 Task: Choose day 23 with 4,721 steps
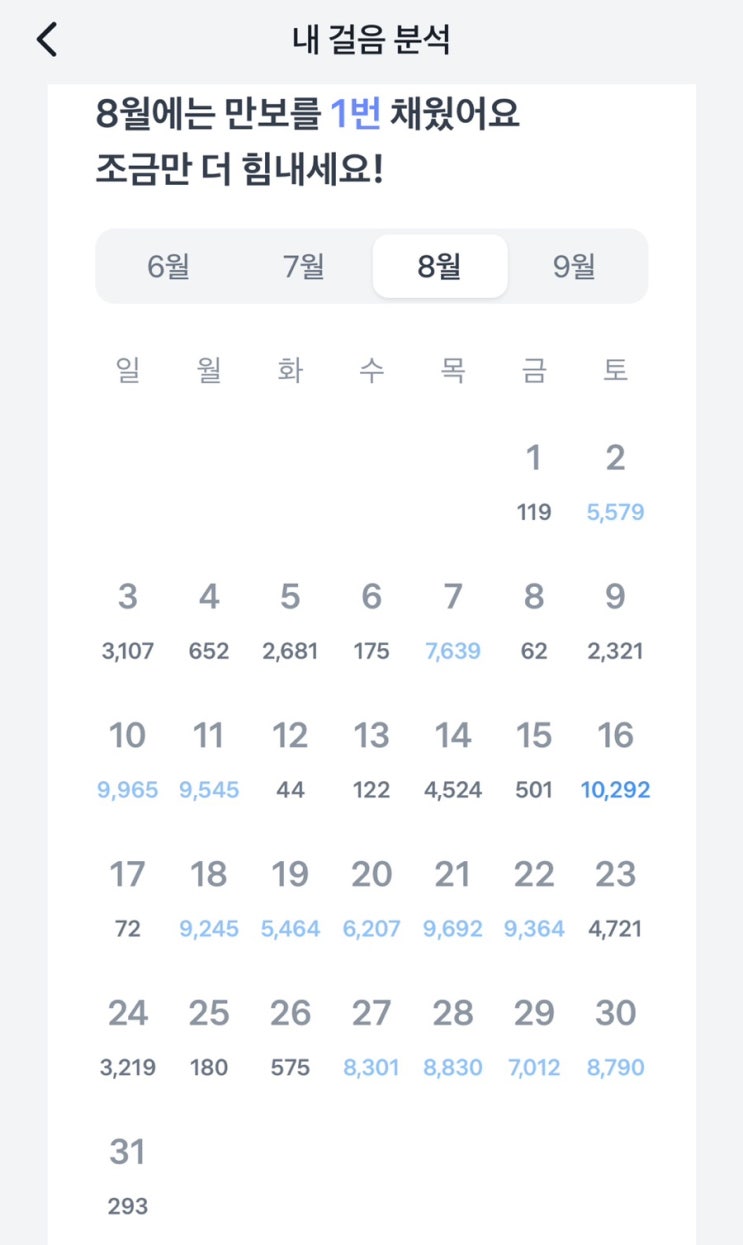615,900
